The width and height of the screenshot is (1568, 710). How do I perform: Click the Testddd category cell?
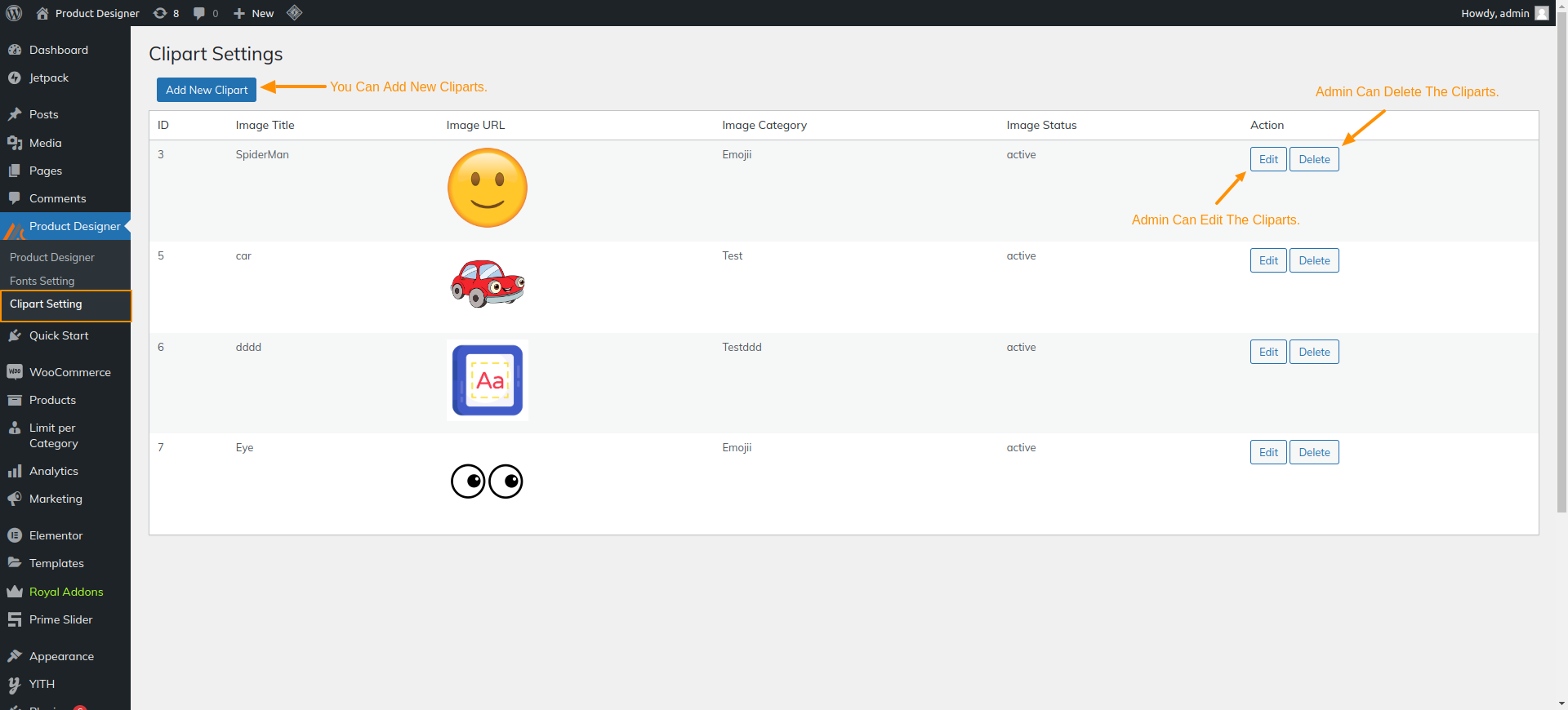click(742, 347)
